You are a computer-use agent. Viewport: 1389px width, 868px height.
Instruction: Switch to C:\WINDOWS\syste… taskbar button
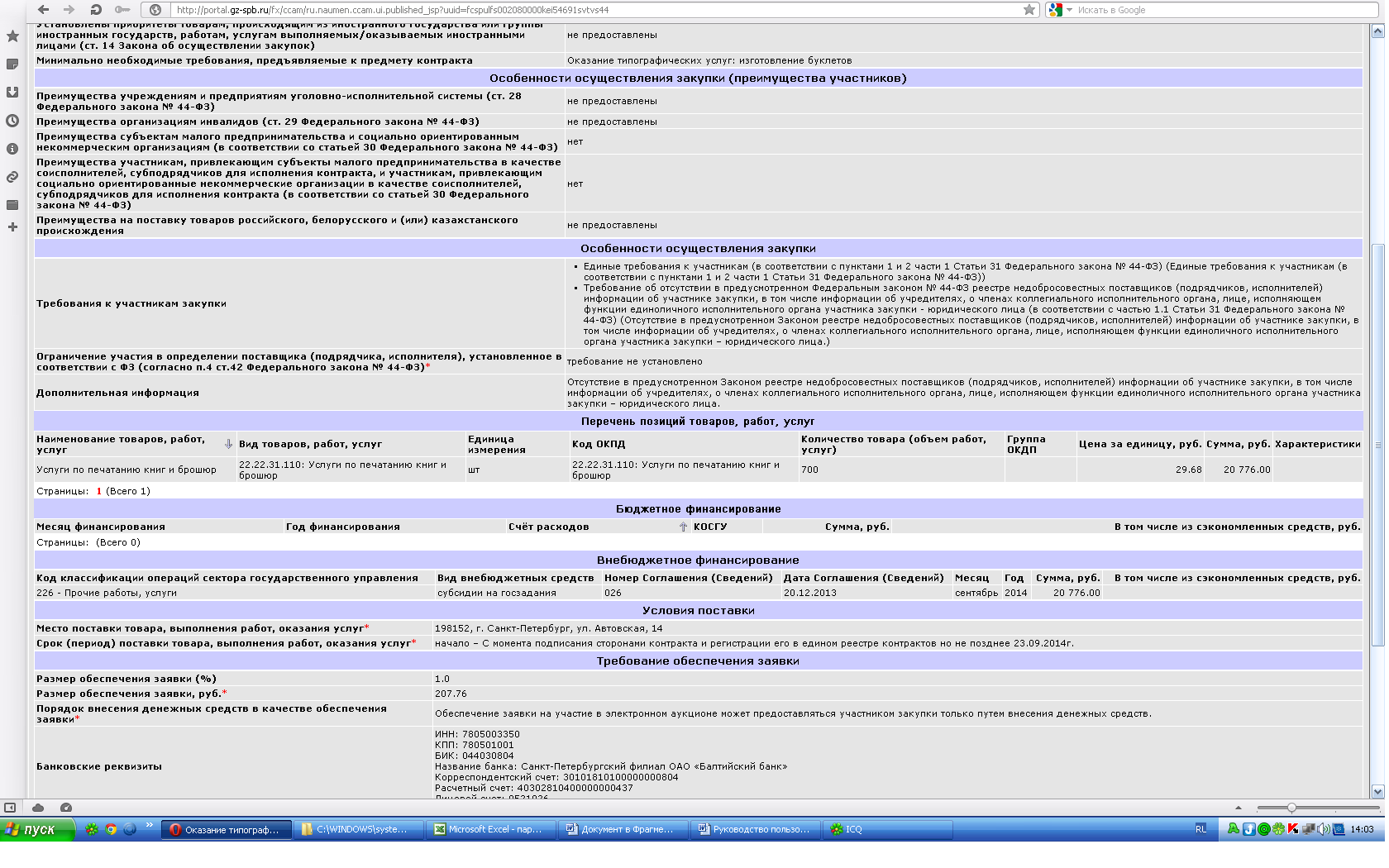358,829
